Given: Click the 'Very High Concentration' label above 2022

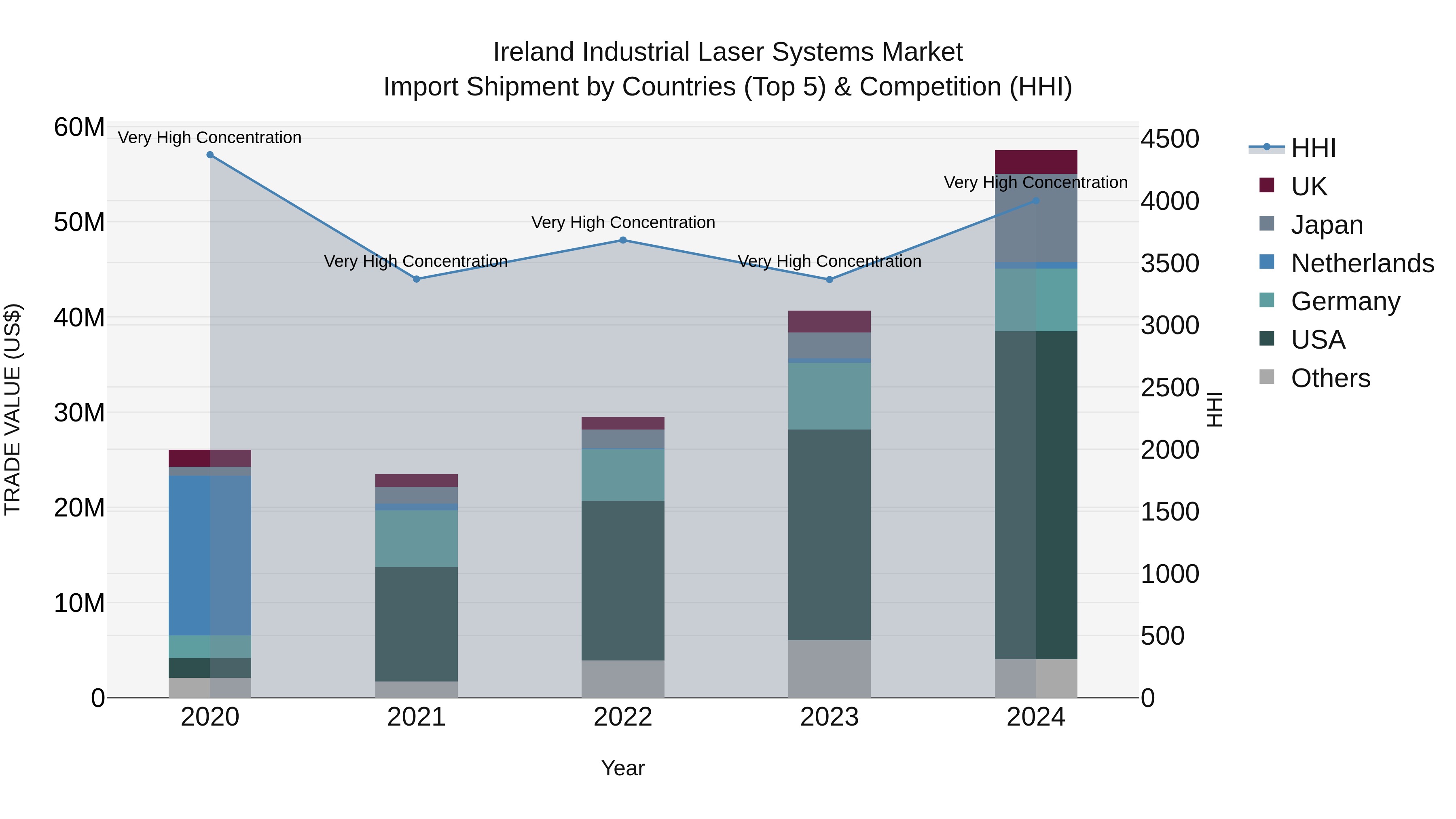Looking at the screenshot, I should click(x=623, y=223).
